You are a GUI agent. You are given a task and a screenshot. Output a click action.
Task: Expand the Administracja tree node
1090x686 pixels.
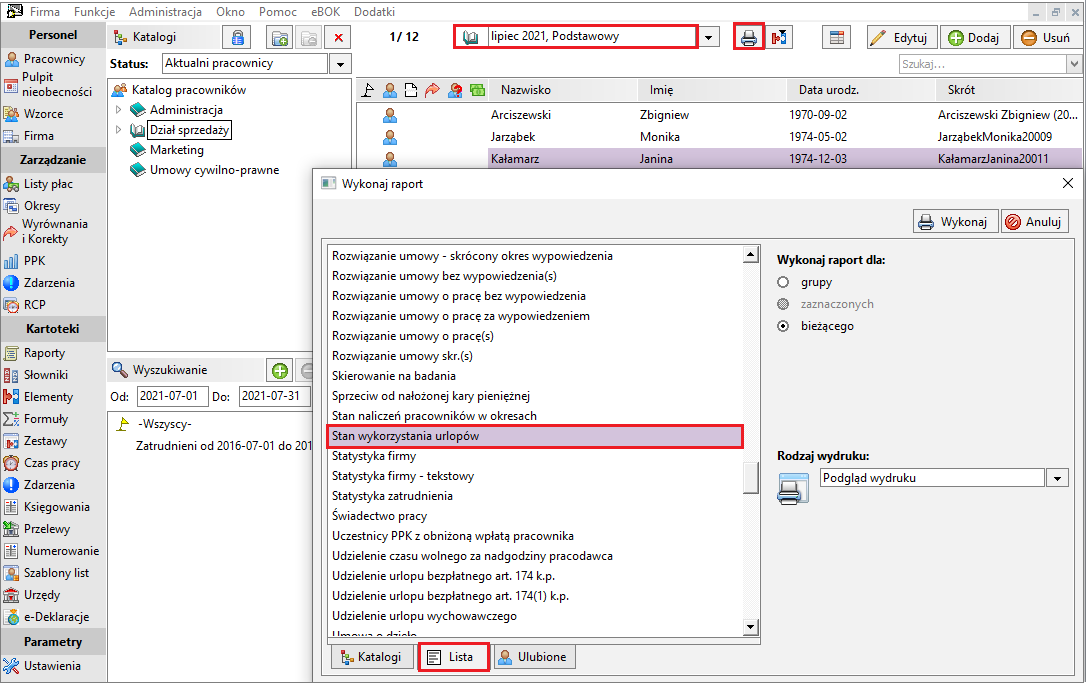pos(118,110)
